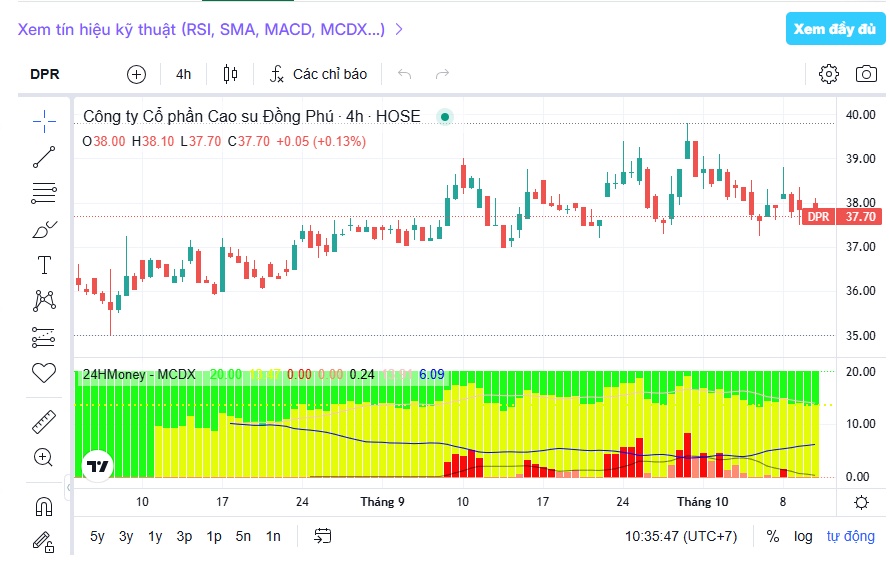Click the Tháng 9 date label

383,502
